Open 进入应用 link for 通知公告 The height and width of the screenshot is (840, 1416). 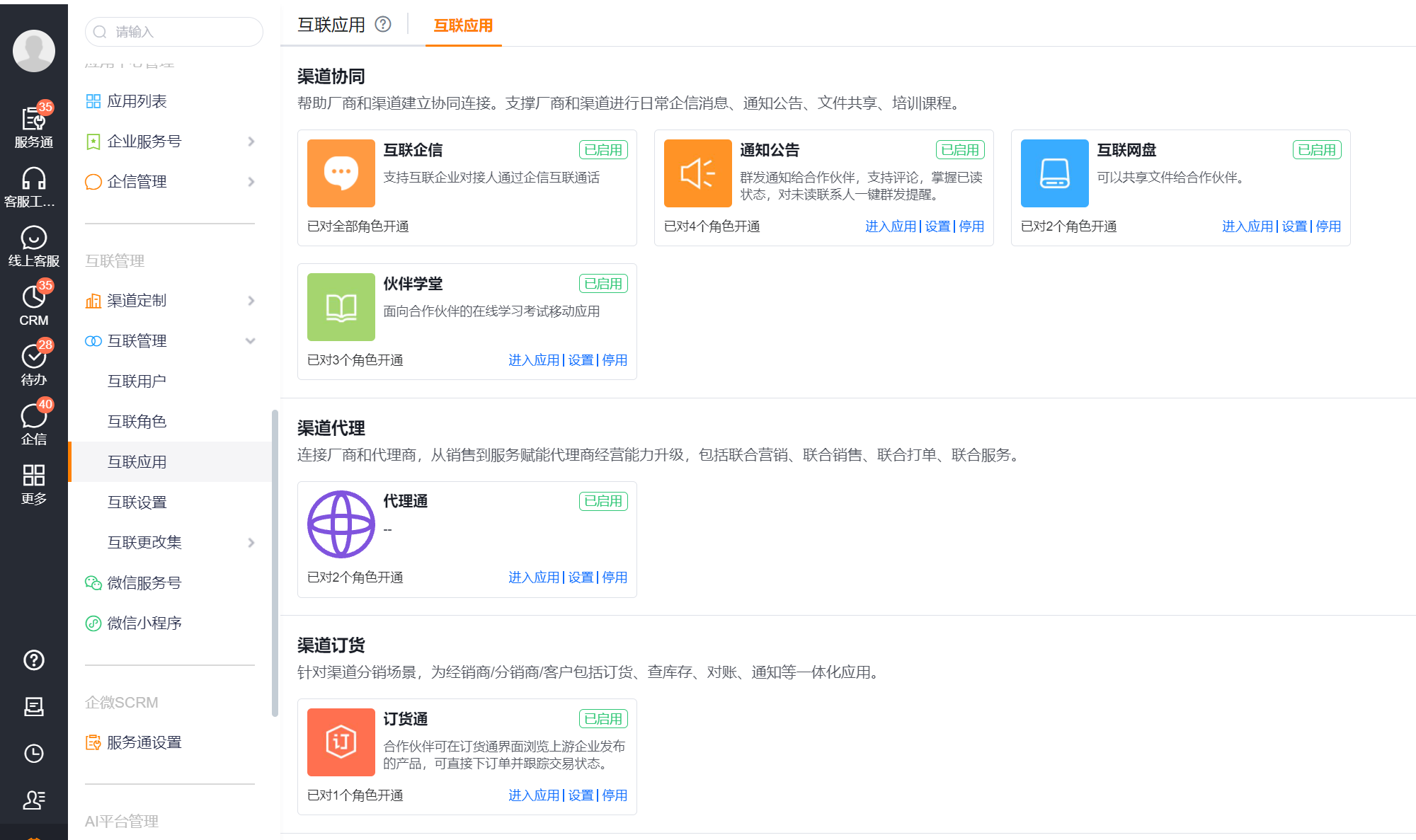click(x=891, y=226)
